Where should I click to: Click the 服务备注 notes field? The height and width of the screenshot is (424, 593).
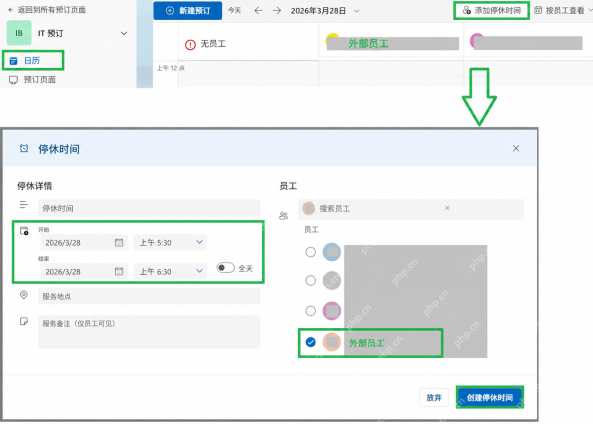149,332
